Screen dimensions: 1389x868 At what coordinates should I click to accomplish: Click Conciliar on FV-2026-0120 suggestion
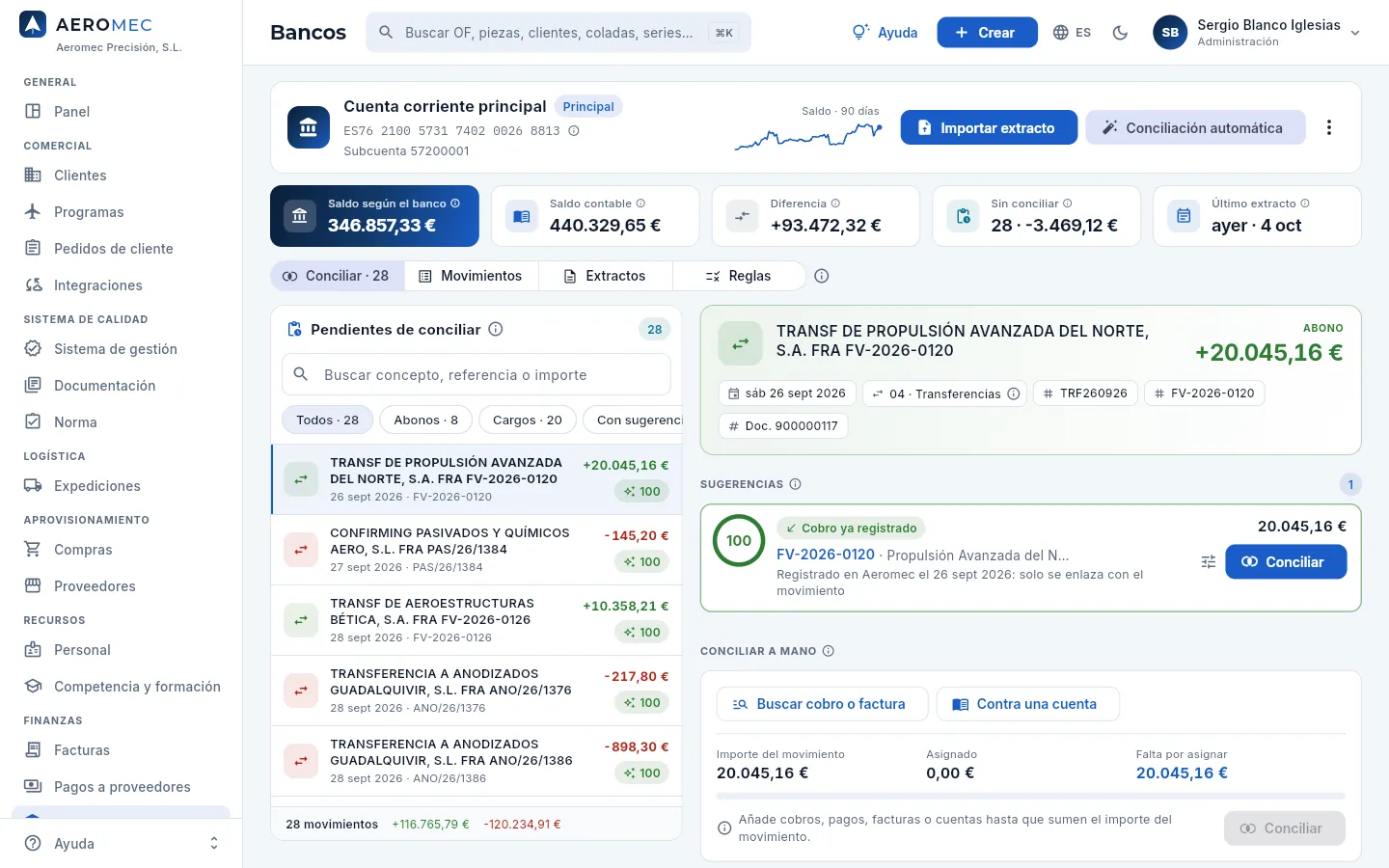click(x=1286, y=562)
